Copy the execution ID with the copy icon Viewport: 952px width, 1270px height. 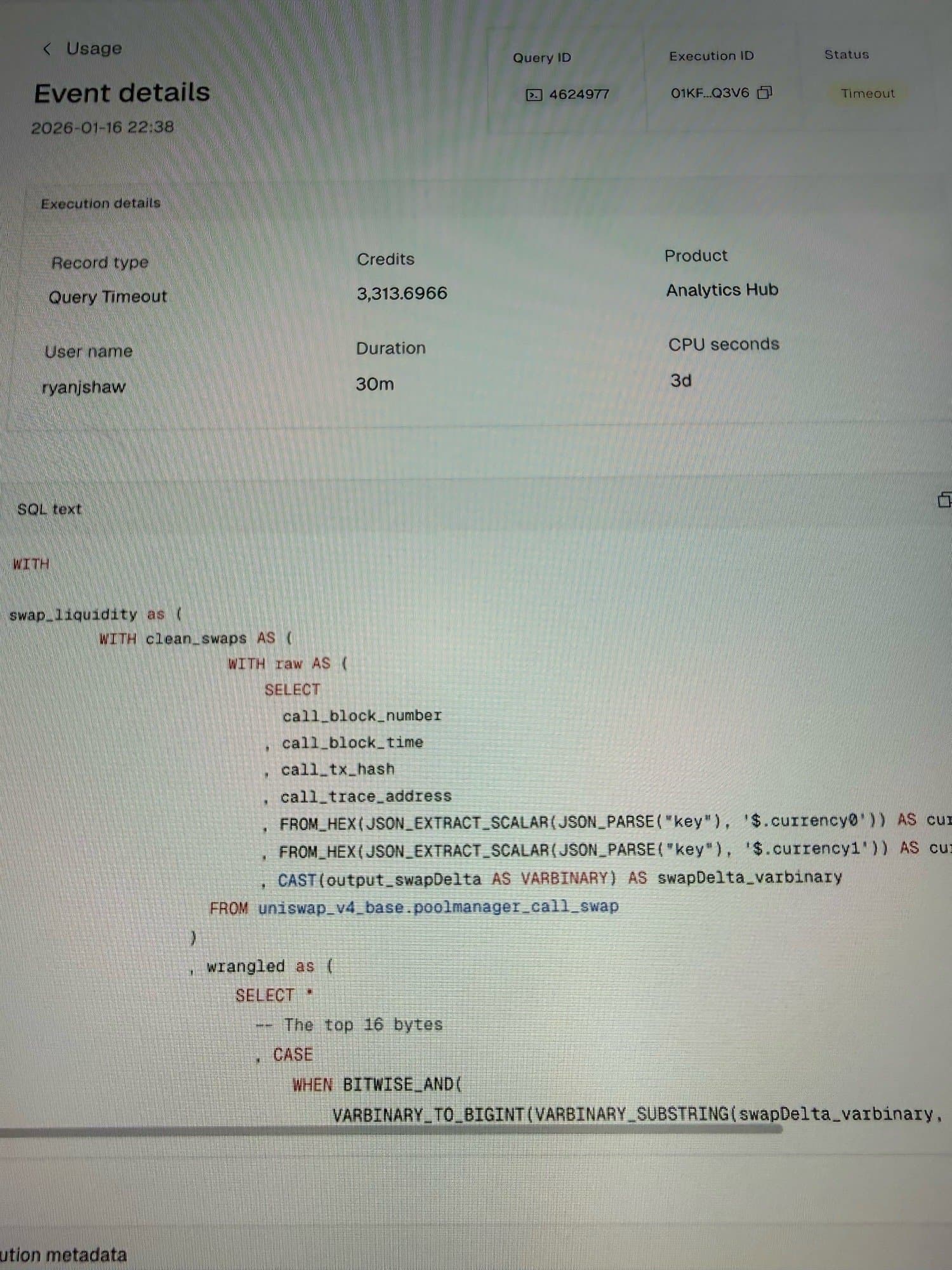765,93
